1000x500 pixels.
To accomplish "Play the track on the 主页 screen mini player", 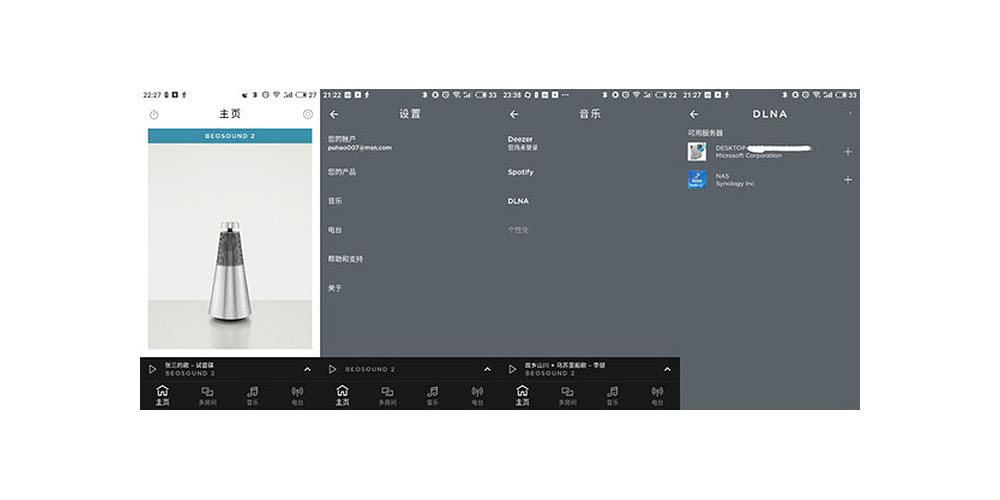I will [x=152, y=369].
